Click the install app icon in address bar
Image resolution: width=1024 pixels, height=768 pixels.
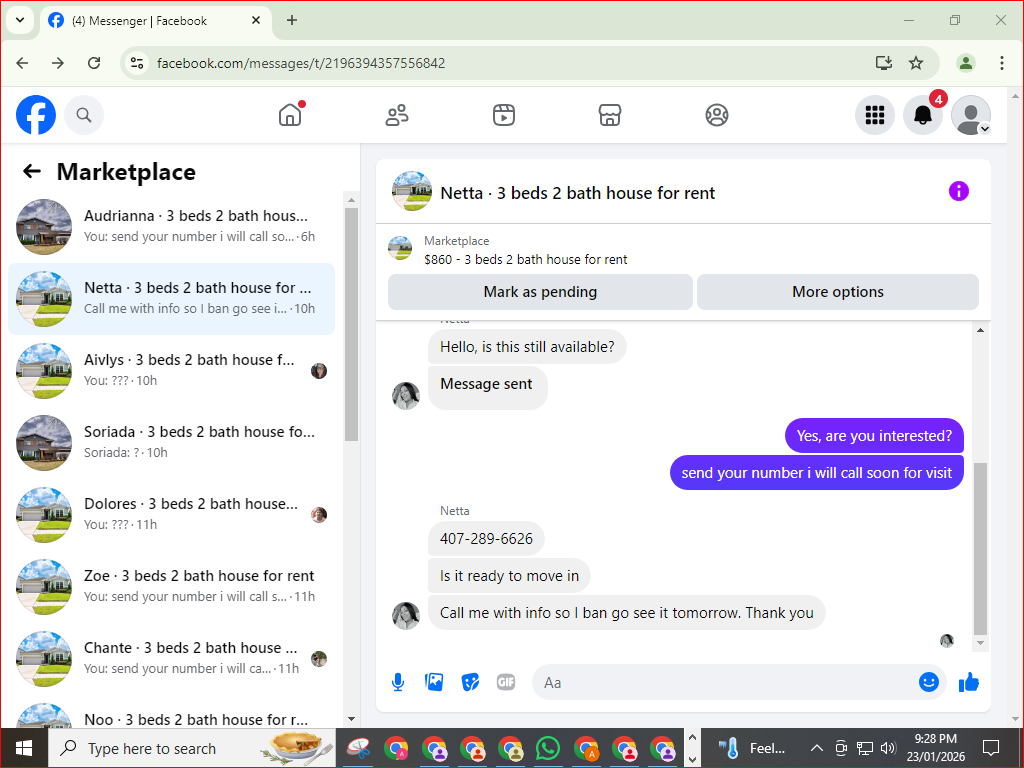pyautogui.click(x=884, y=63)
